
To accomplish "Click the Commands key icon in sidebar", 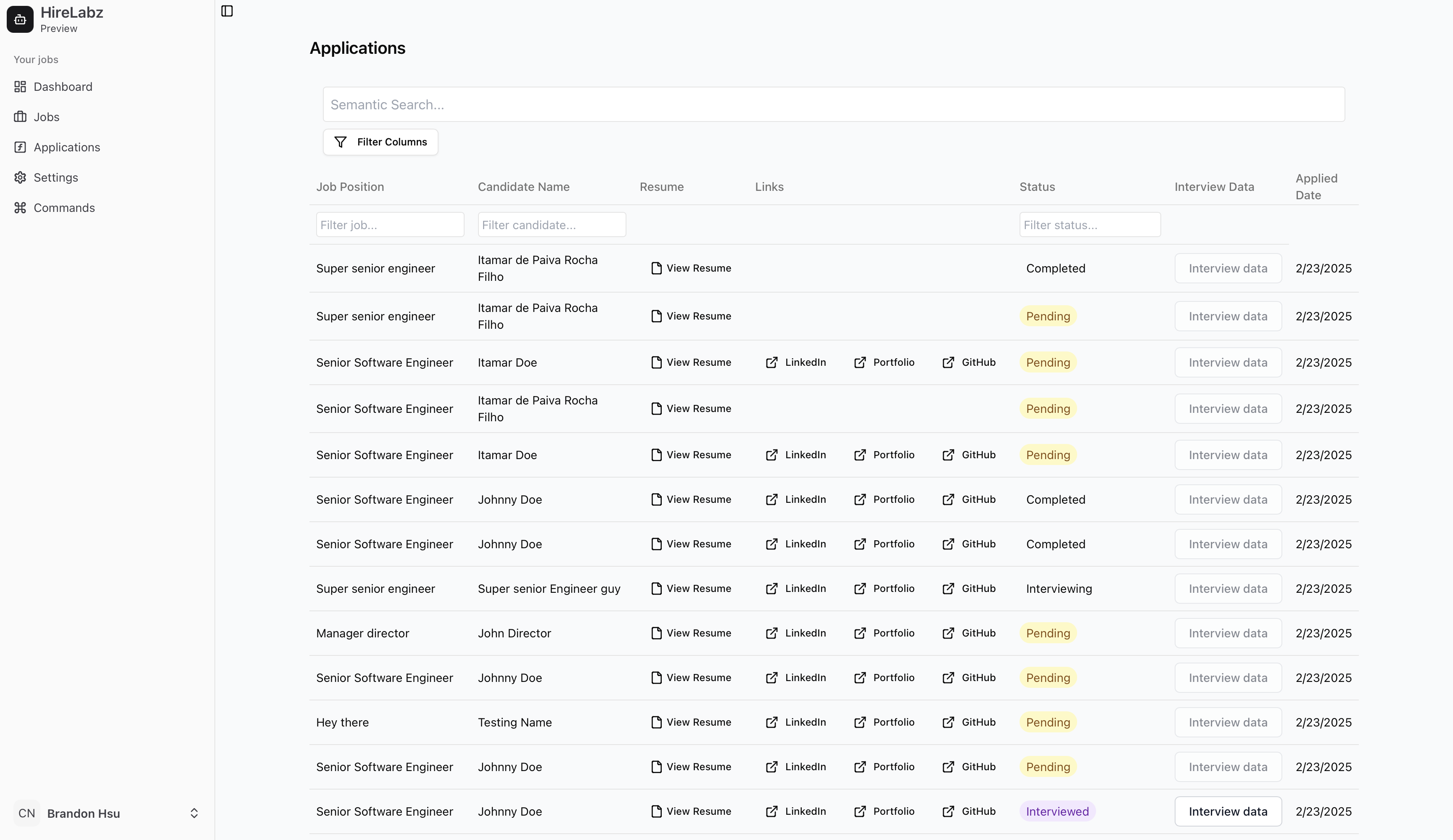I will [x=20, y=208].
